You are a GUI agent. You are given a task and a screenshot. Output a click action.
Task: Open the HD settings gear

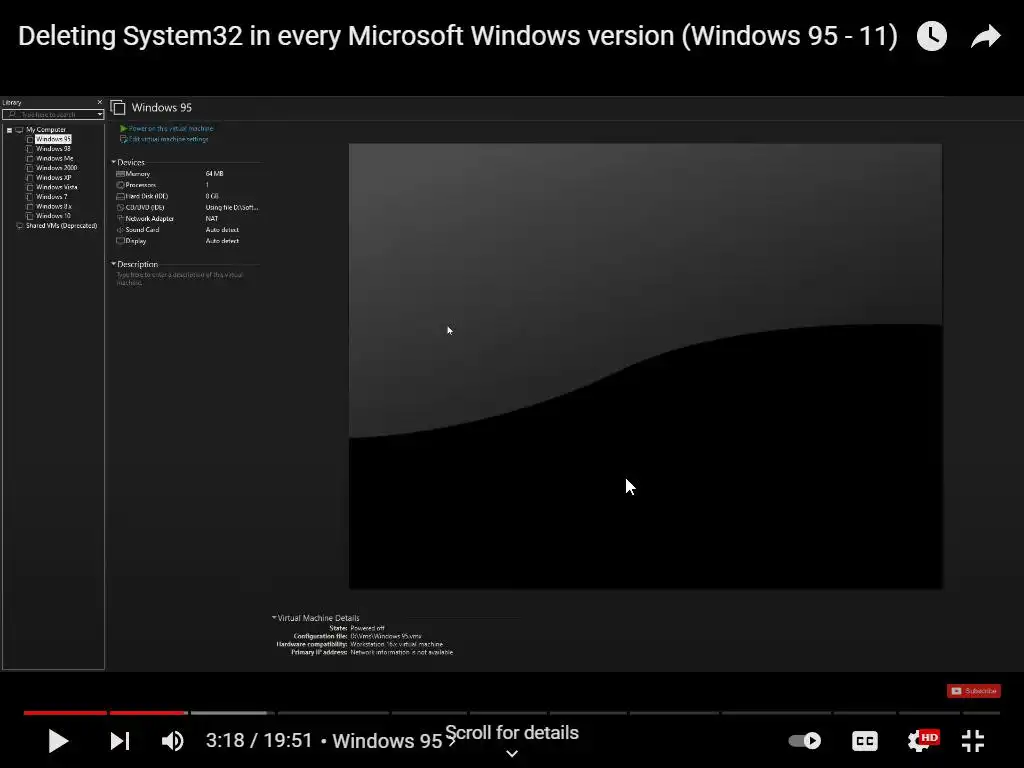click(x=923, y=740)
